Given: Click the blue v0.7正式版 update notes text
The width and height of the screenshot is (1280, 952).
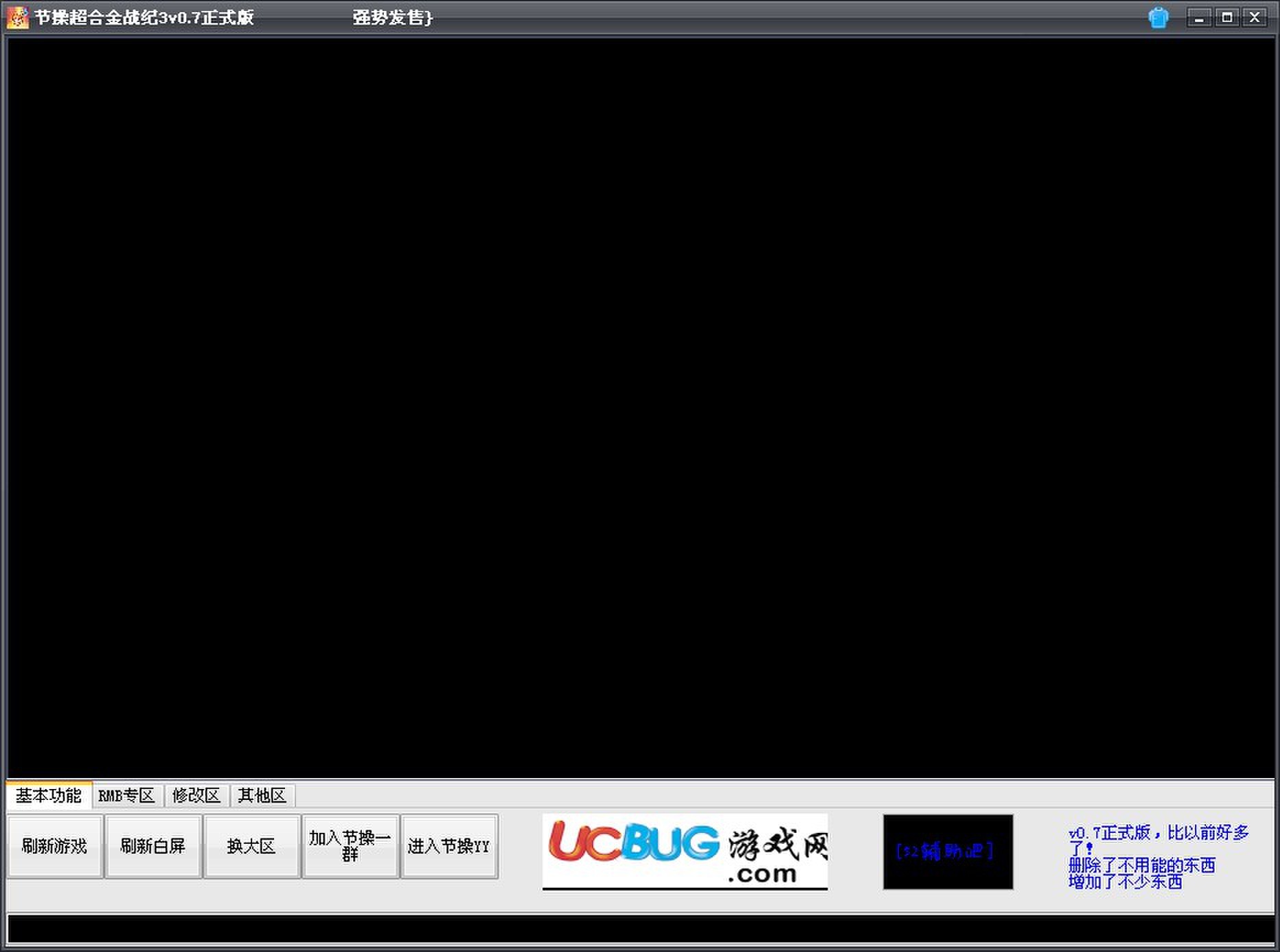Looking at the screenshot, I should click(x=1159, y=857).
